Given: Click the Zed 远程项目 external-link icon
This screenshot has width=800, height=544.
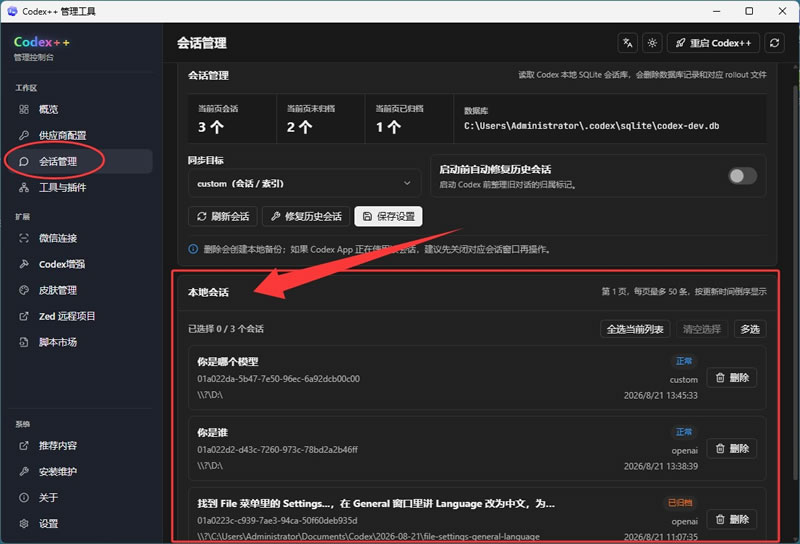Looking at the screenshot, I should pos(23,316).
